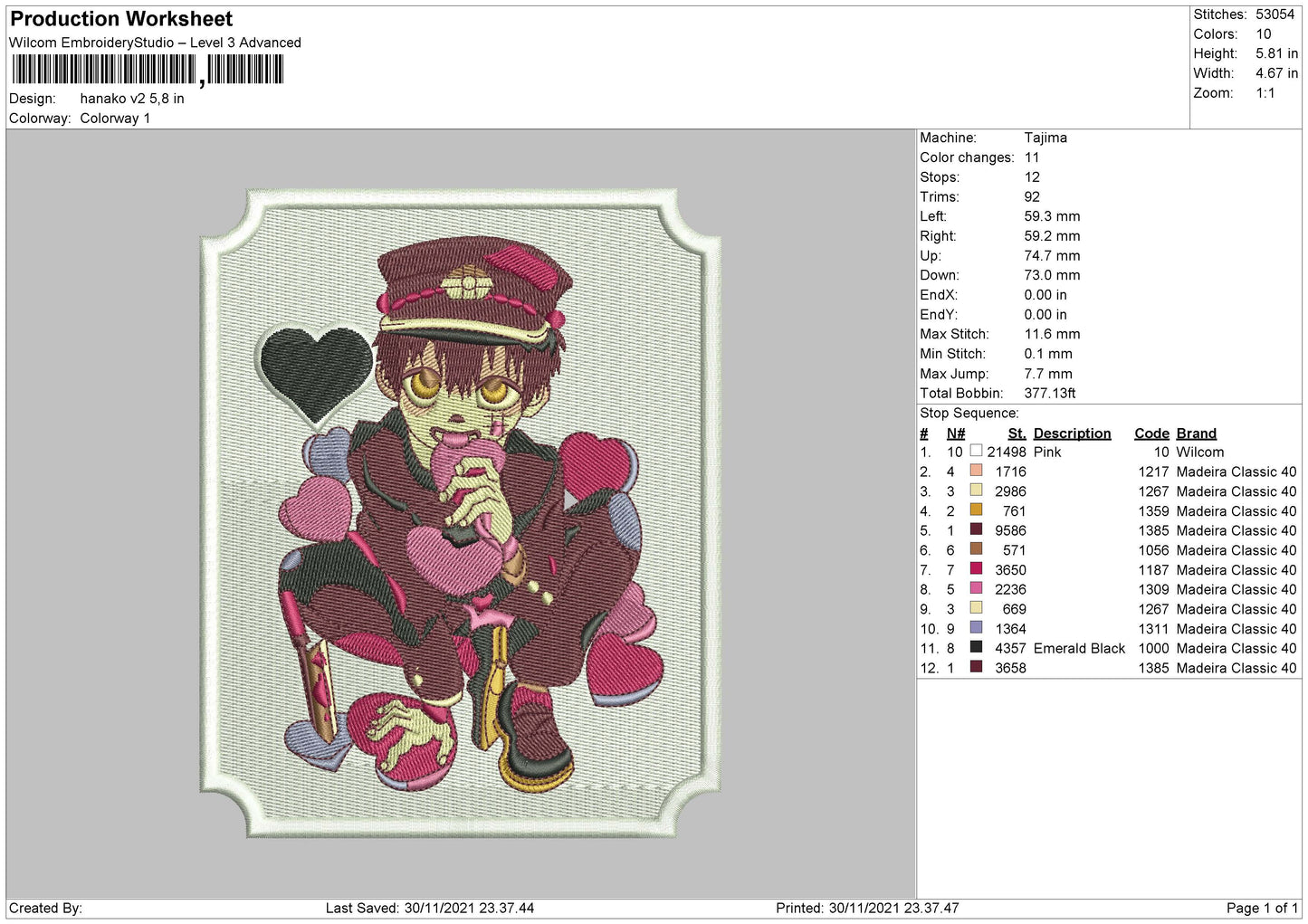
Task: Click code 1187 in stop 7
Action: [x=1153, y=570]
